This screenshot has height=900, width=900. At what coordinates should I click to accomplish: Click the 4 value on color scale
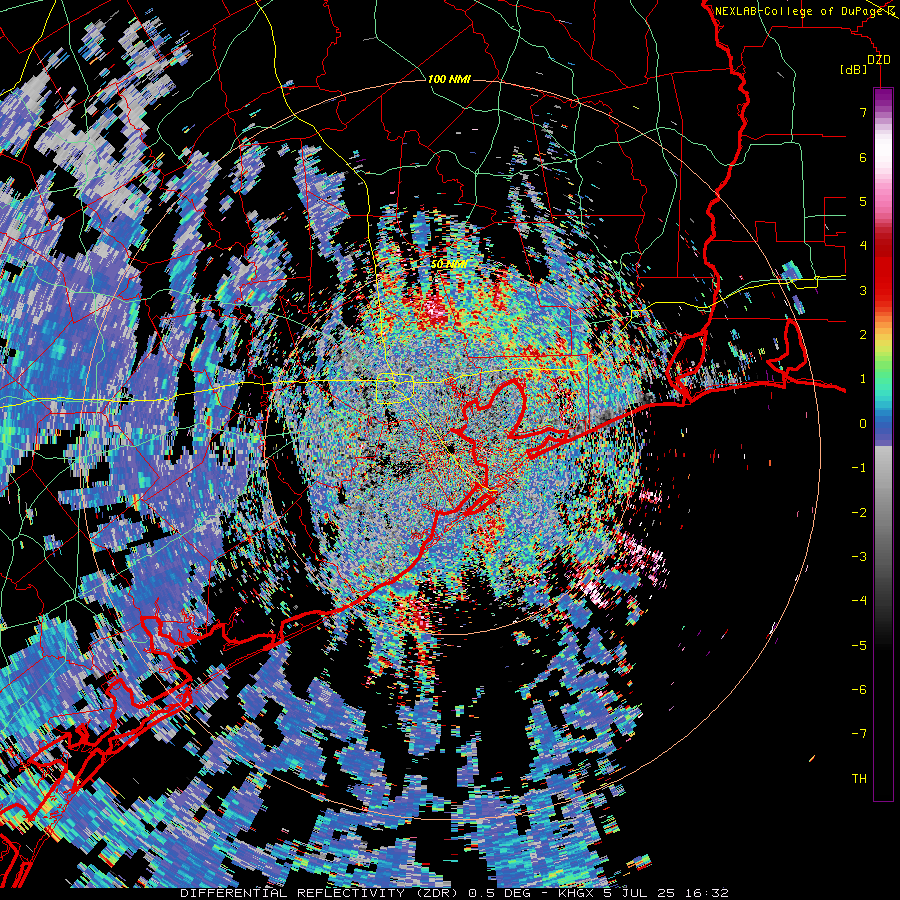point(863,246)
